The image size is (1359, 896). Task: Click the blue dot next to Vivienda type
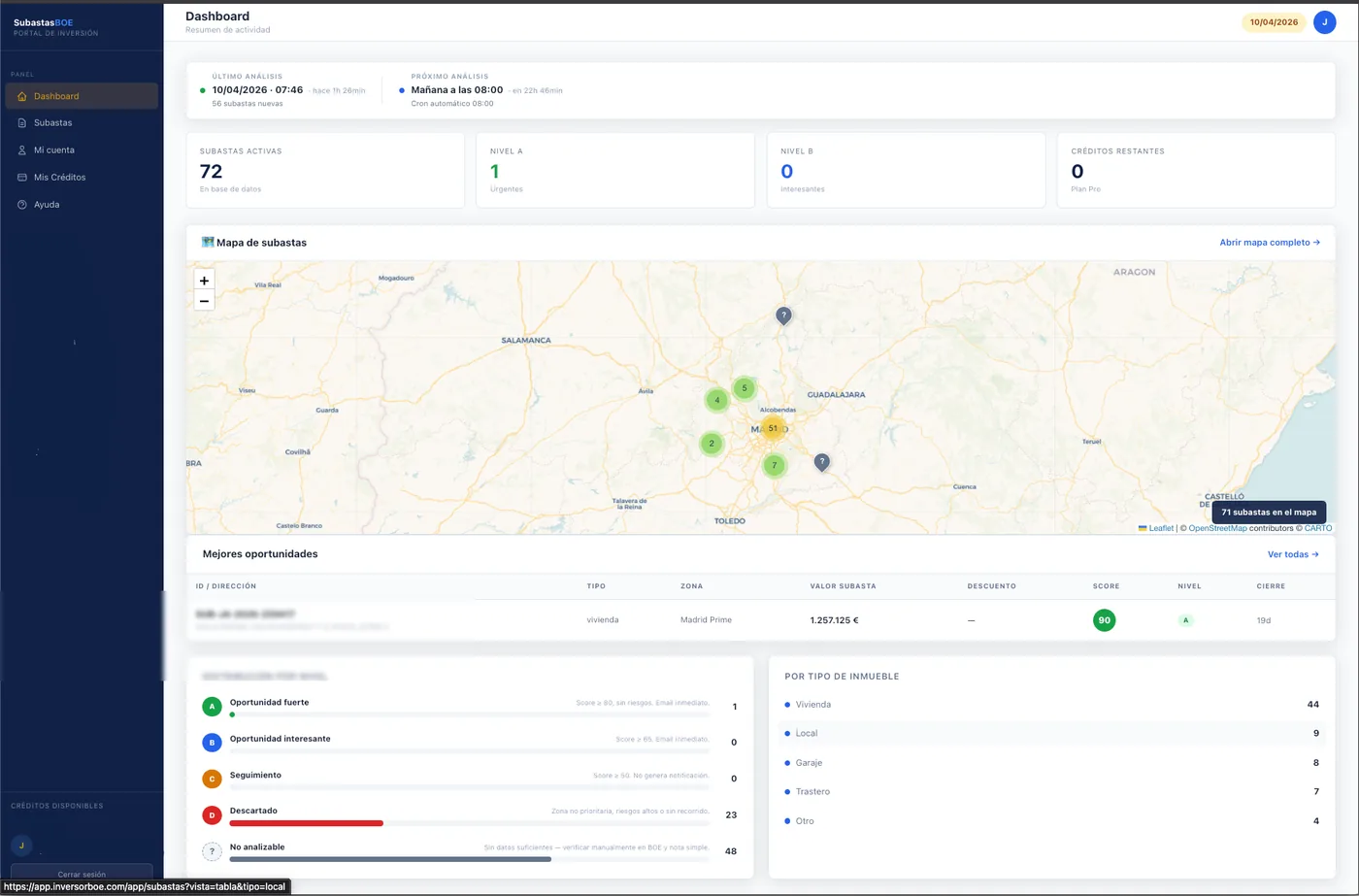coord(786,704)
